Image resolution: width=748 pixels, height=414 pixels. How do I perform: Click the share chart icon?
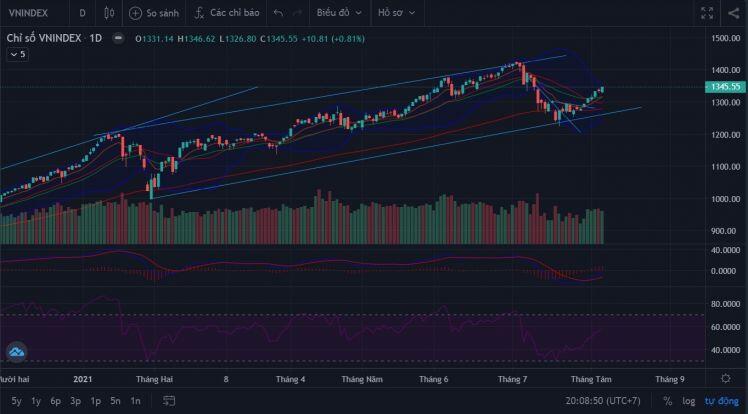click(x=734, y=13)
